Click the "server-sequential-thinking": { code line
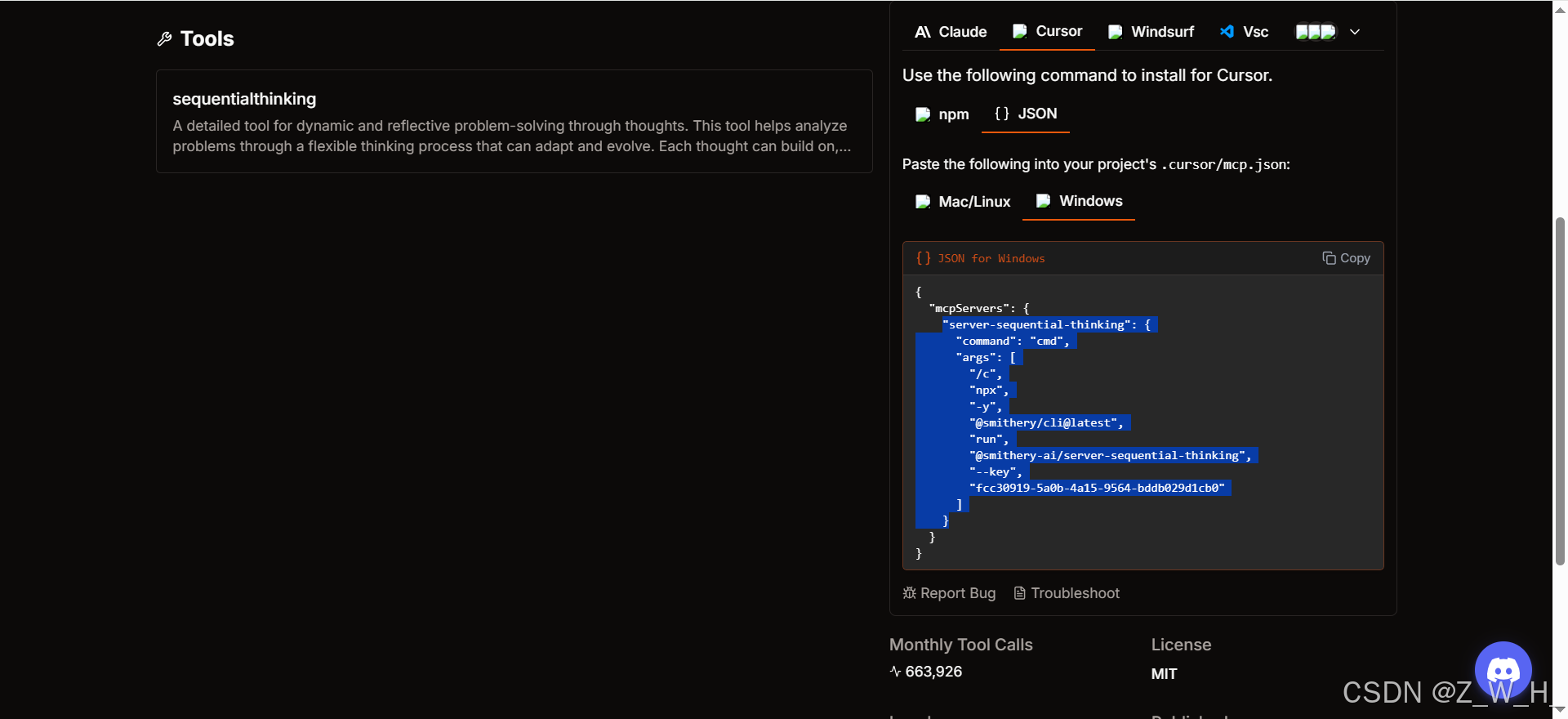This screenshot has height=719, width=1568. pyautogui.click(x=1047, y=324)
